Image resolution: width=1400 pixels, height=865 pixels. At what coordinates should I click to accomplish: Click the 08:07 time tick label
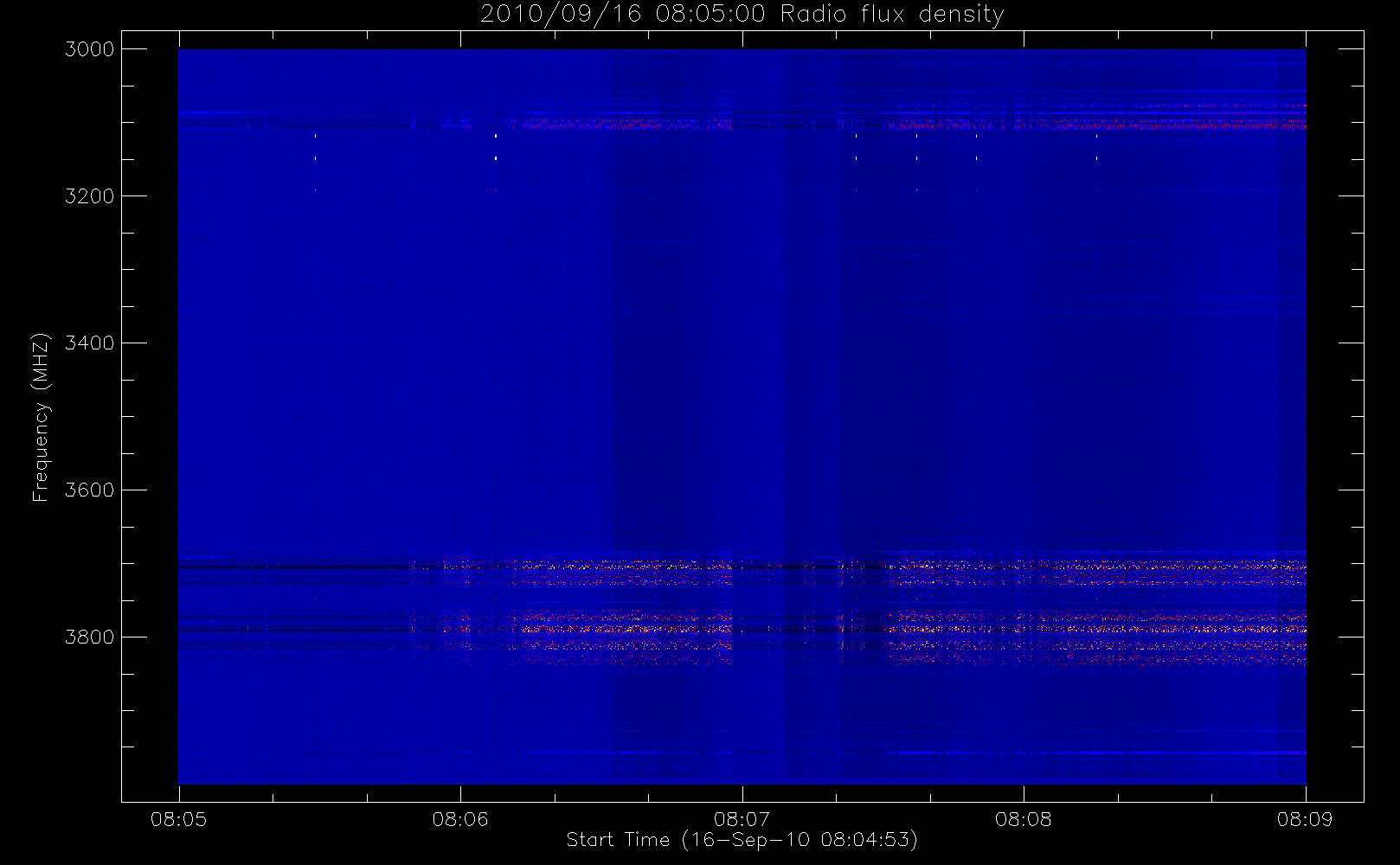[x=742, y=819]
